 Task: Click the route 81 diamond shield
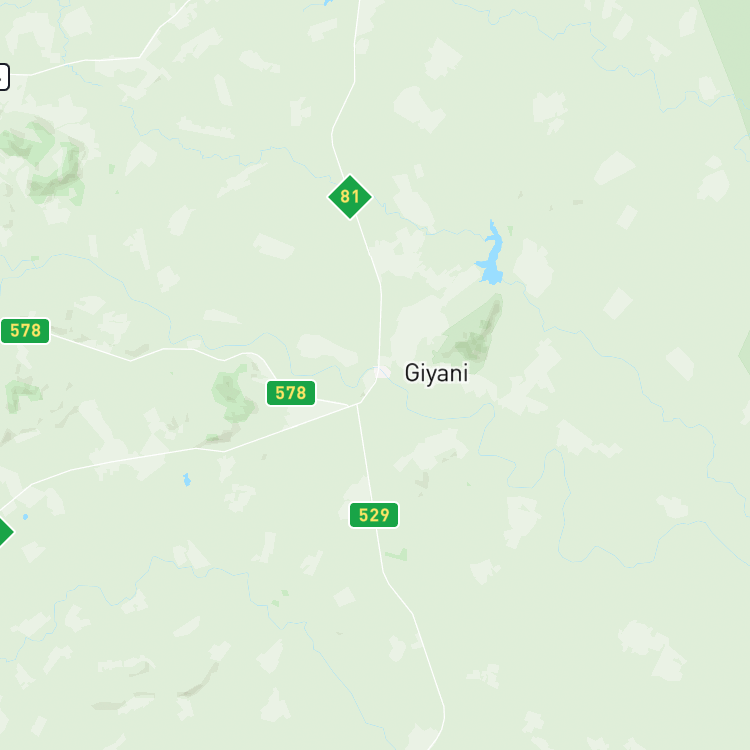click(x=350, y=197)
